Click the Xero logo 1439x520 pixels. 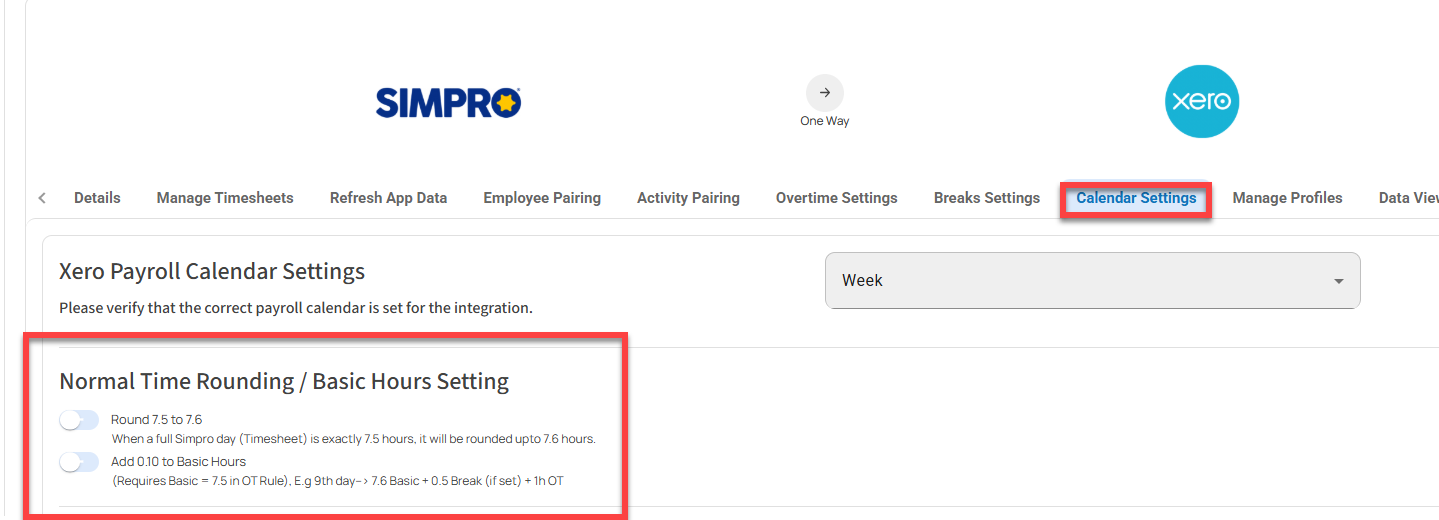coord(1202,101)
